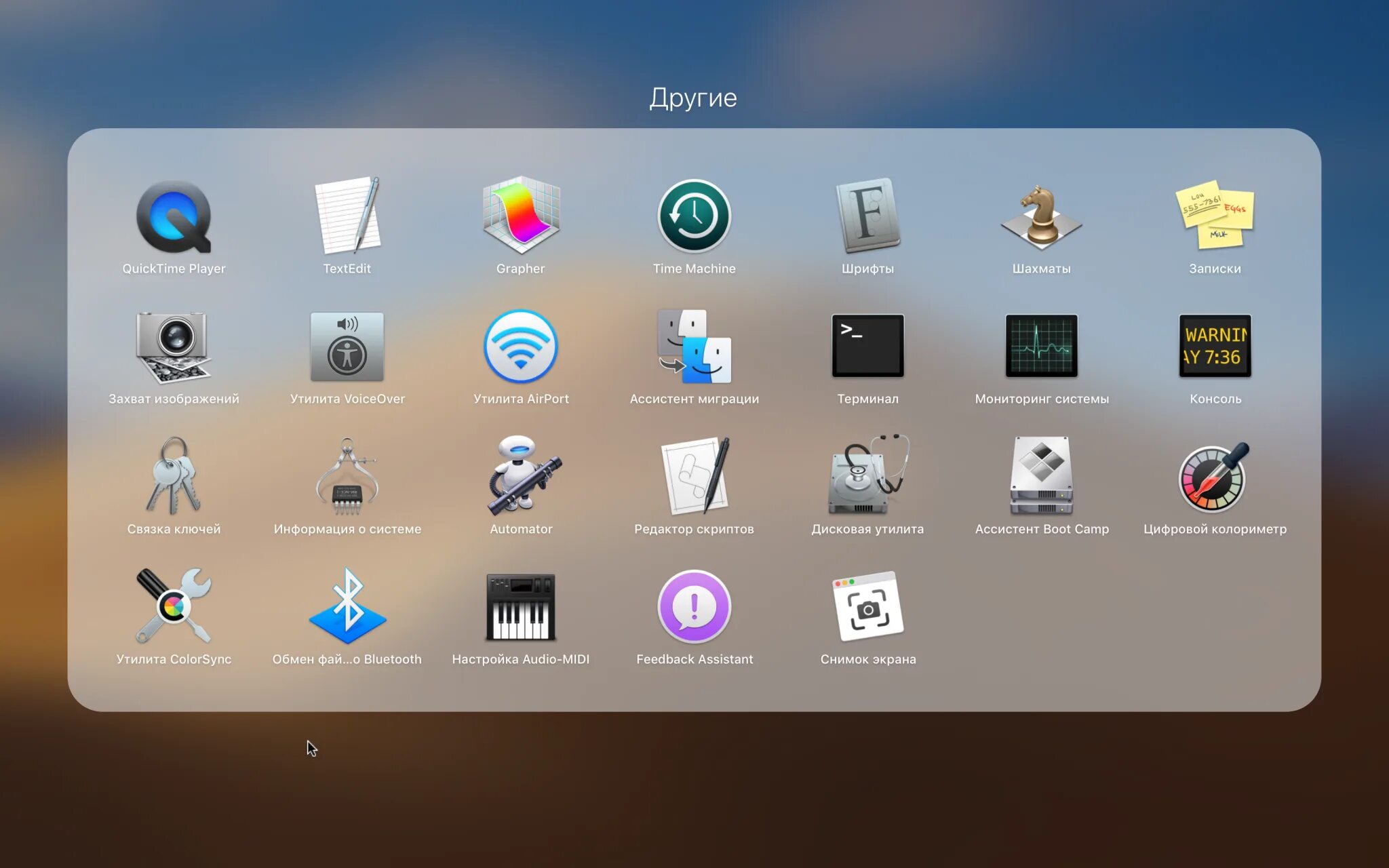Image resolution: width=1389 pixels, height=868 pixels.
Task: Click Feedback Assistant icon
Action: coord(694,608)
